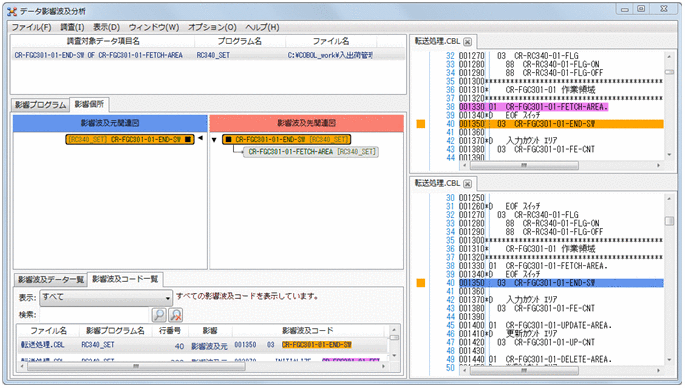Click the app icon in the title bar
The height and width of the screenshot is (388, 685).
(12, 11)
